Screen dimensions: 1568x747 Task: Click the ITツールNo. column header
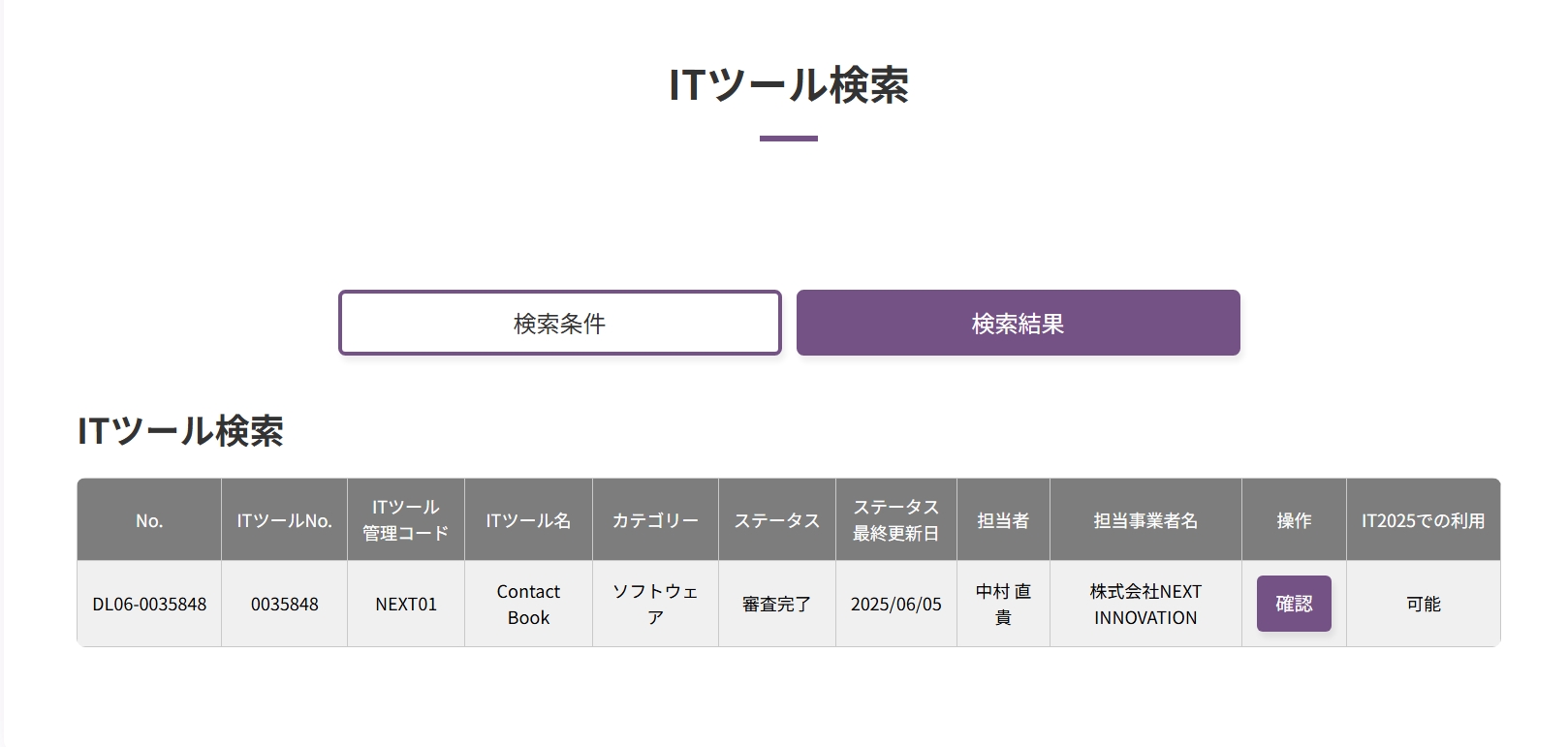pos(285,520)
